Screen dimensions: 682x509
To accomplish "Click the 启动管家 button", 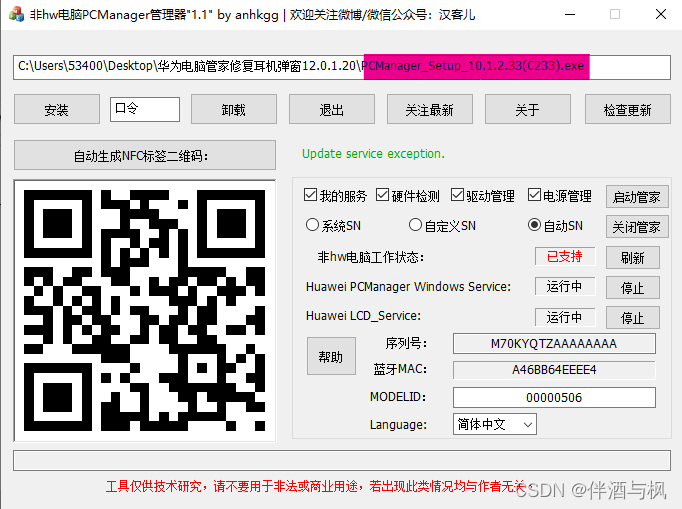I will tap(637, 197).
